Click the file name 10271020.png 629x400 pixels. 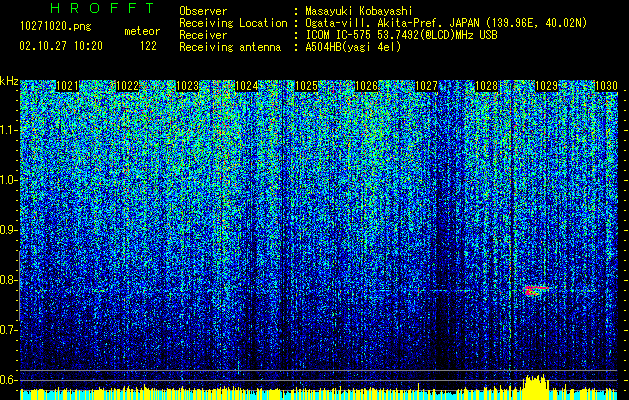point(56,26)
